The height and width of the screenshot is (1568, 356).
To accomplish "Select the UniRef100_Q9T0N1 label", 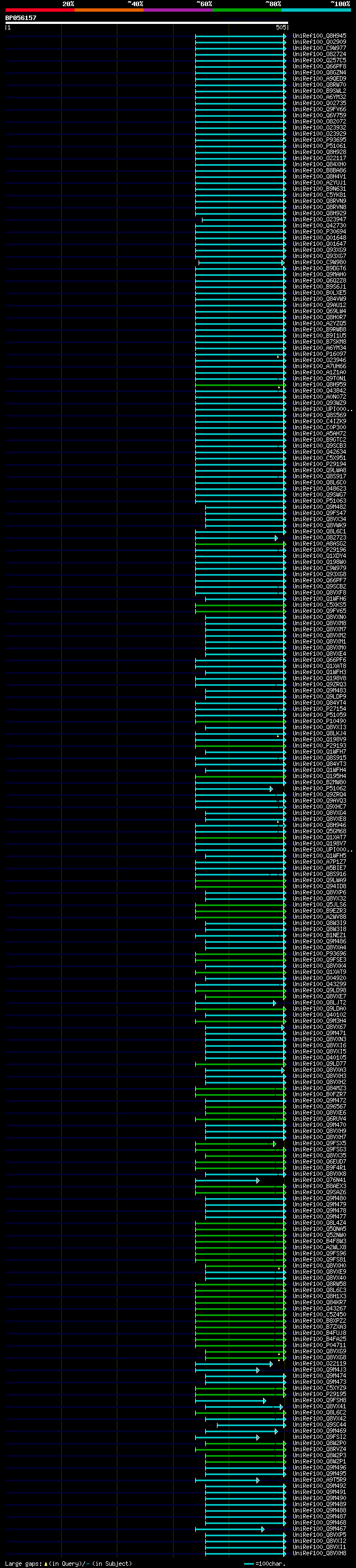I will 319,379.
